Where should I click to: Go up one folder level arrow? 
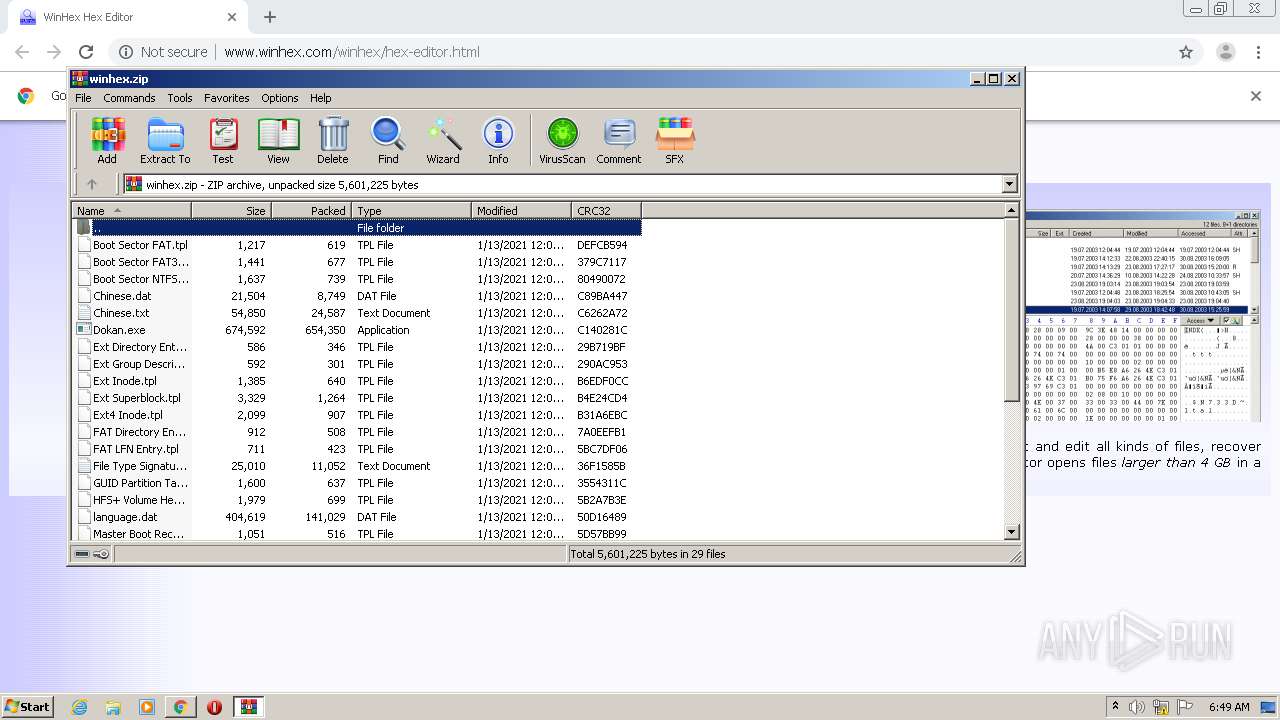(x=92, y=184)
